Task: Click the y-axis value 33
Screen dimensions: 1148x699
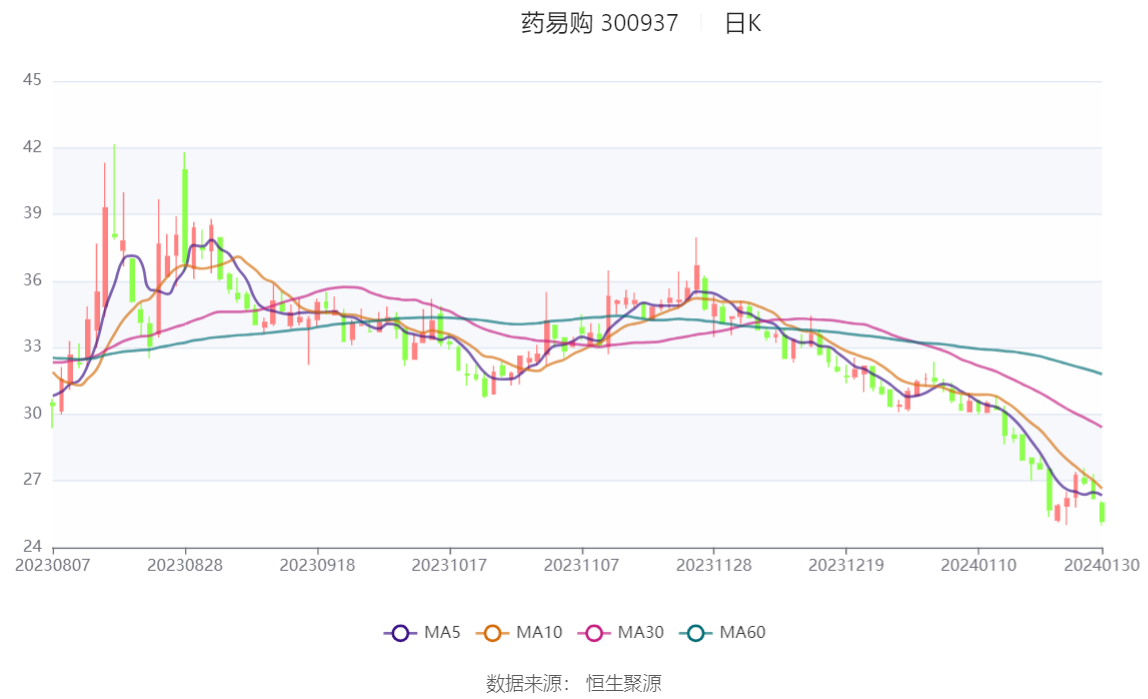Action: click(32, 346)
